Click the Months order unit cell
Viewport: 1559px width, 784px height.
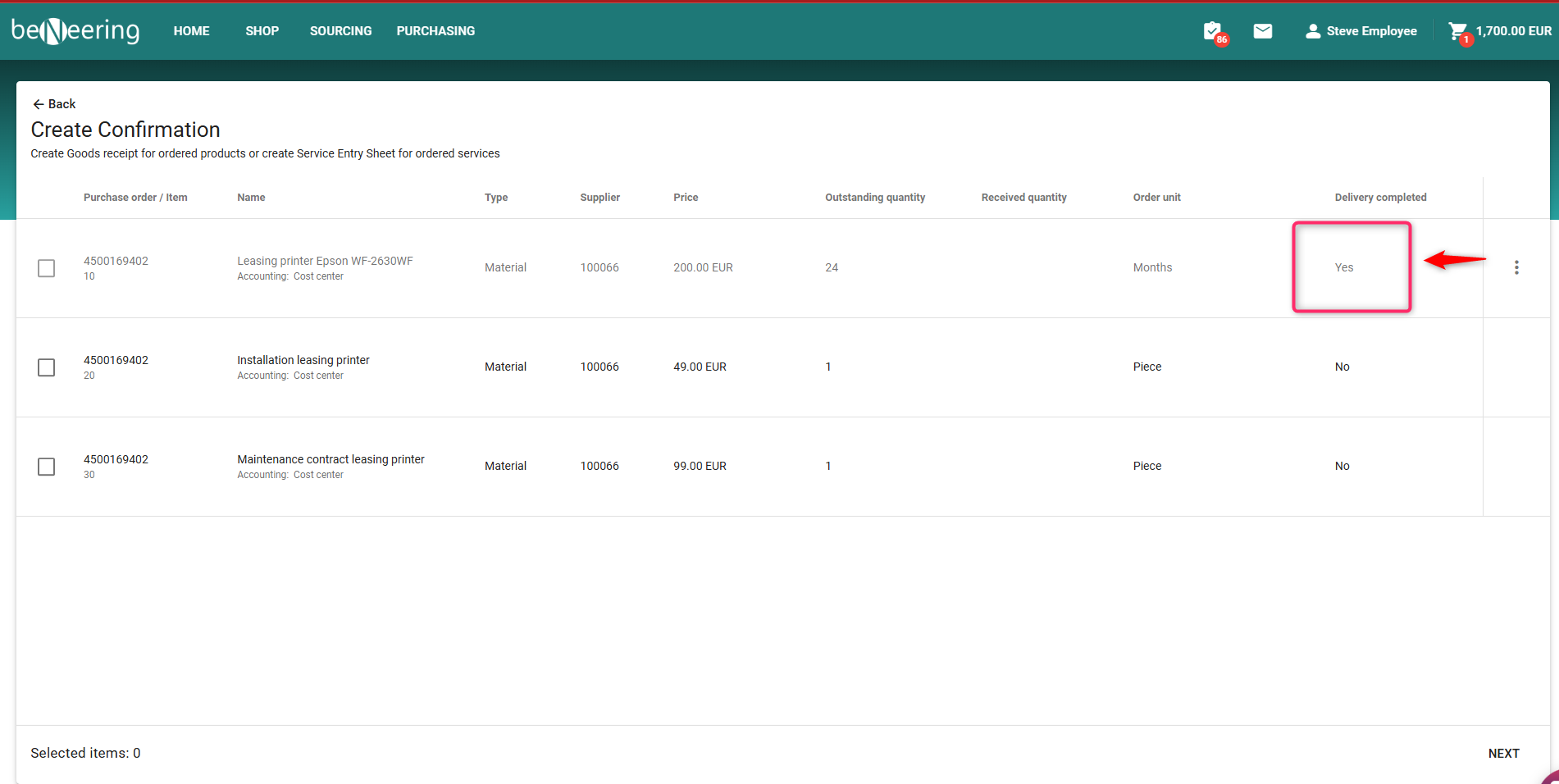click(1152, 267)
